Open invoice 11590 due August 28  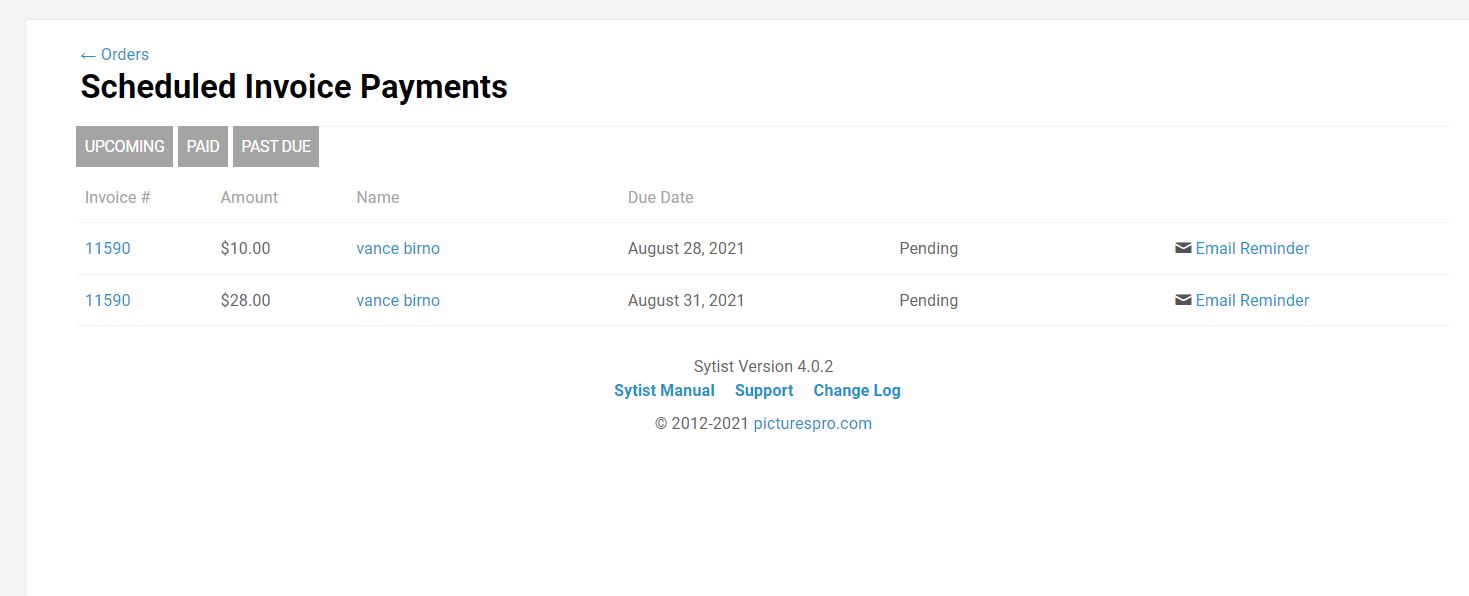tap(107, 248)
